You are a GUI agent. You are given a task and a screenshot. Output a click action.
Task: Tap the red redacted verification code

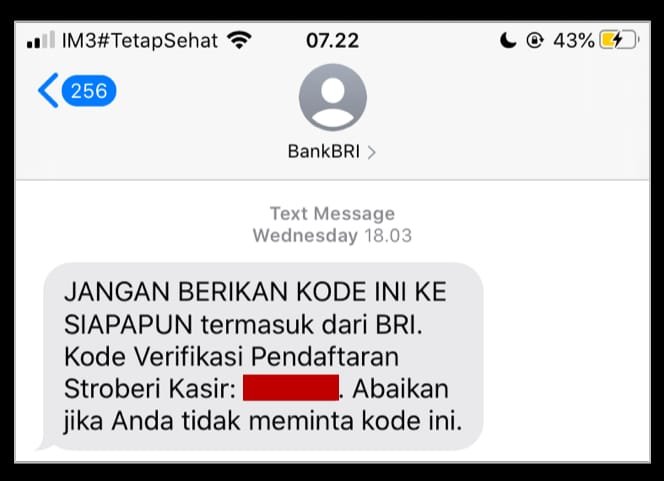click(291, 387)
